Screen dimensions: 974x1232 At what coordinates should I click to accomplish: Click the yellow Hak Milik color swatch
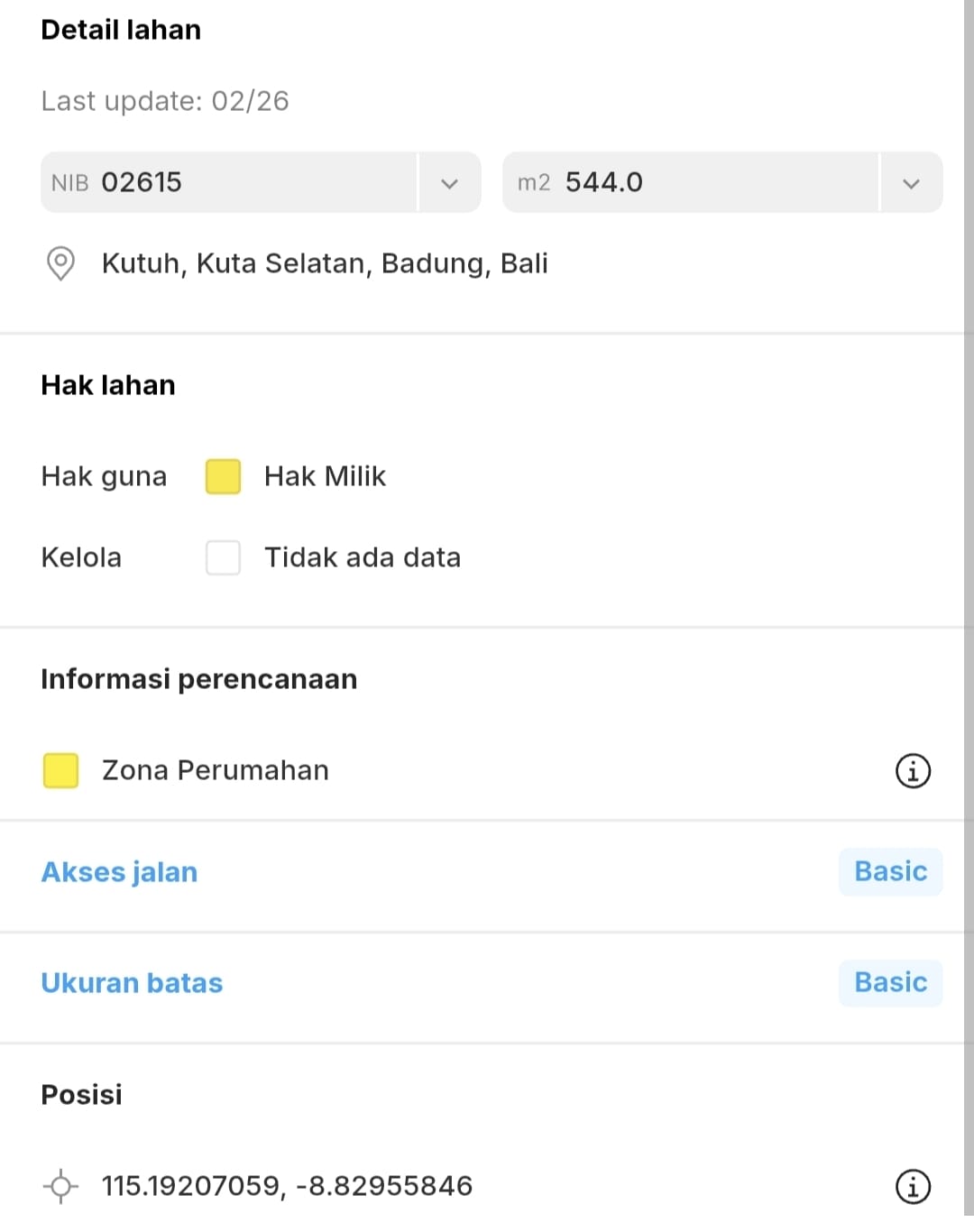(223, 476)
